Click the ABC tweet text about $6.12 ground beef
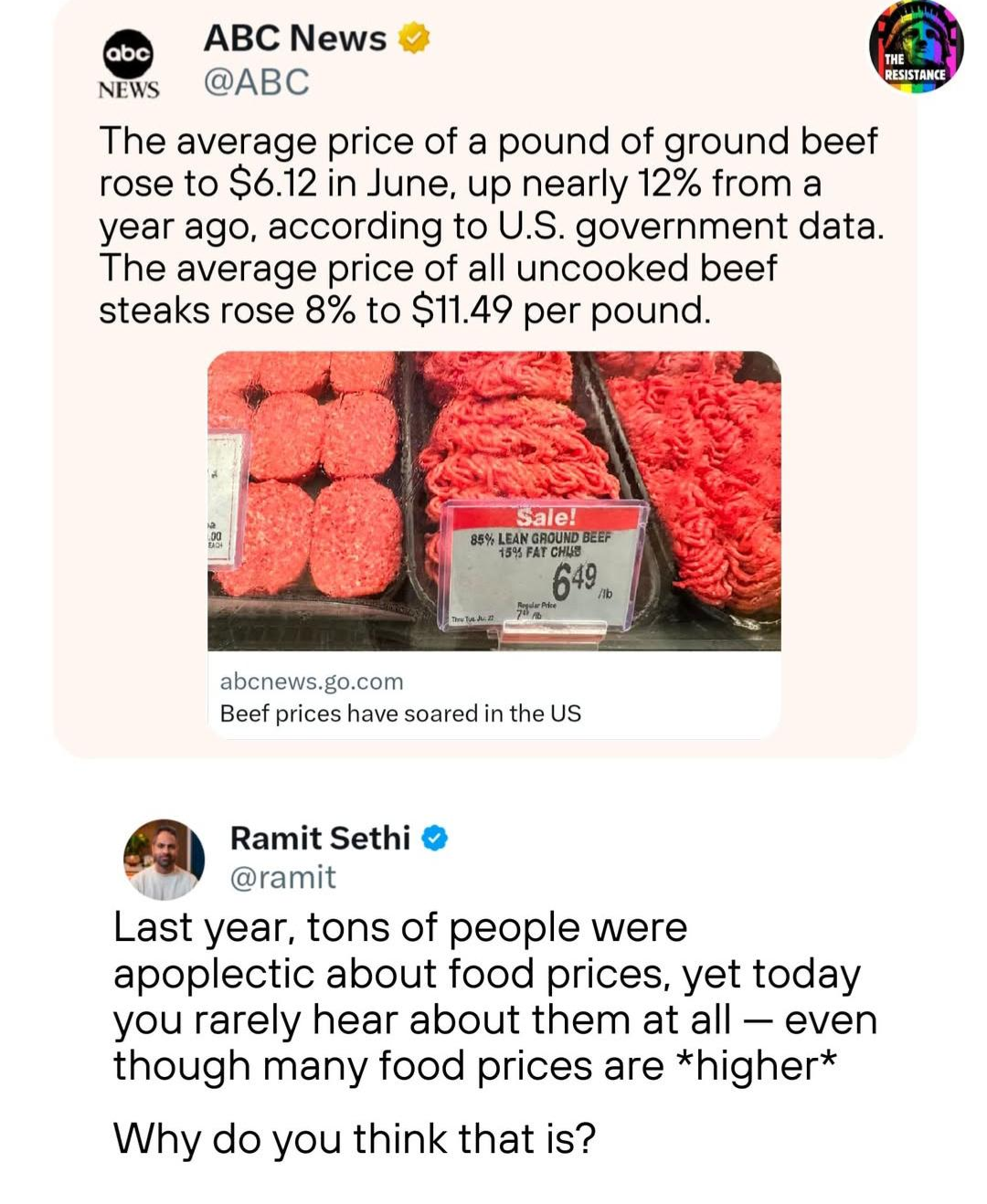Screen dimensions: 987x1204 [491, 226]
